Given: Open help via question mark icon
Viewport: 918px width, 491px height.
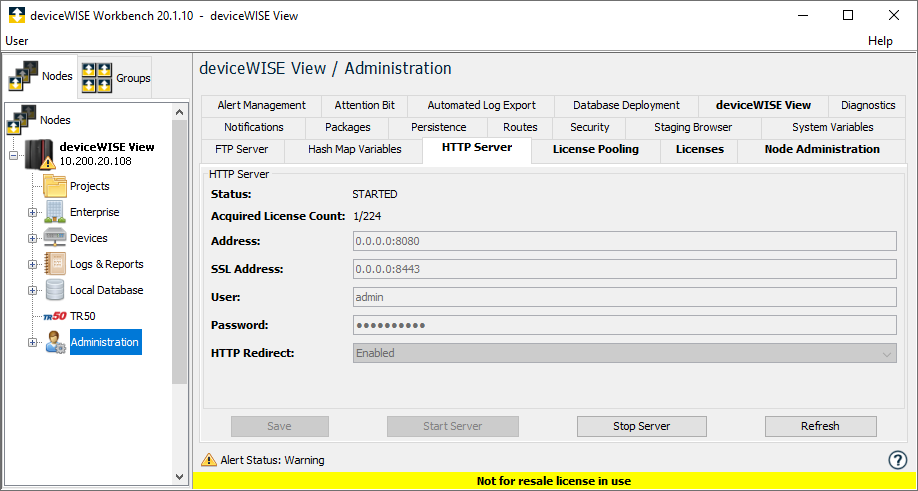Looking at the screenshot, I should tap(898, 460).
